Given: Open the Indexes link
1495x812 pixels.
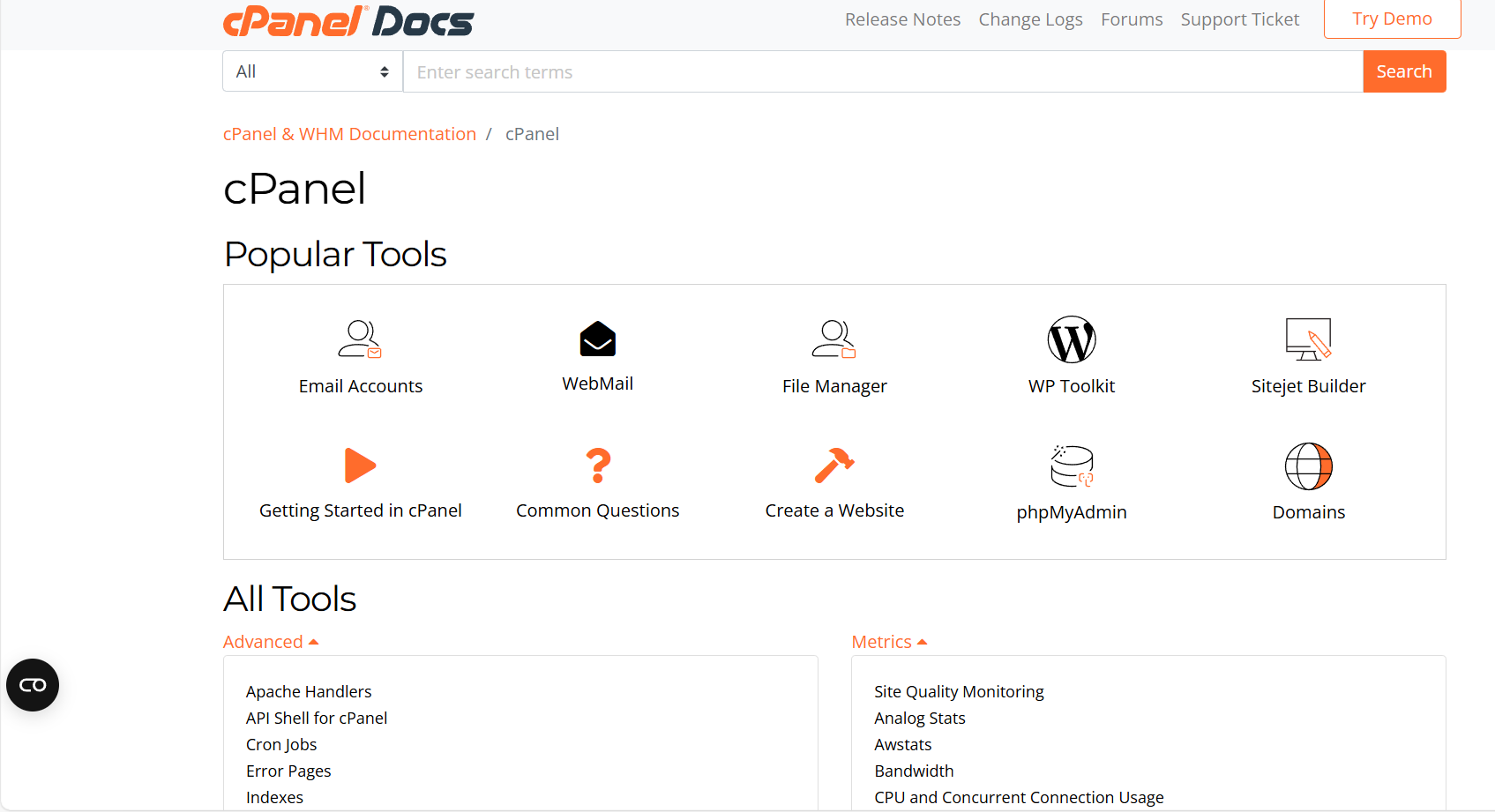Looking at the screenshot, I should pyautogui.click(x=274, y=798).
